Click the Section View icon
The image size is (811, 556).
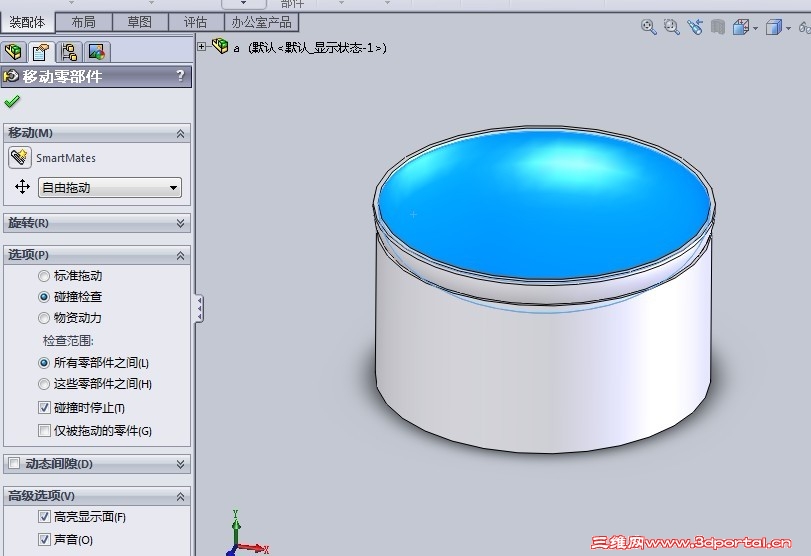(x=717, y=26)
